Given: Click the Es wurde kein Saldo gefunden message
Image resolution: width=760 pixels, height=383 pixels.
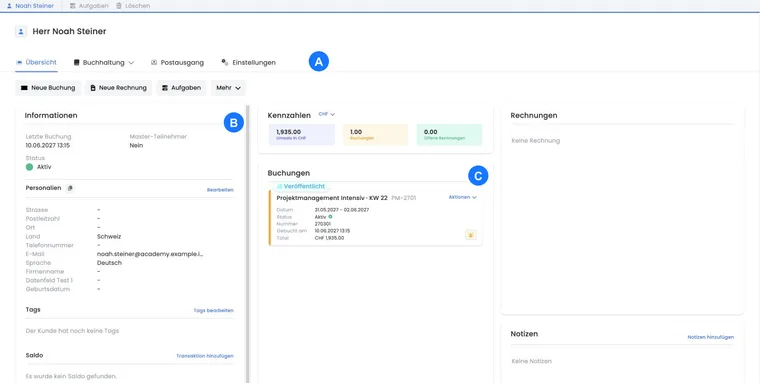Looking at the screenshot, I should [71, 376].
